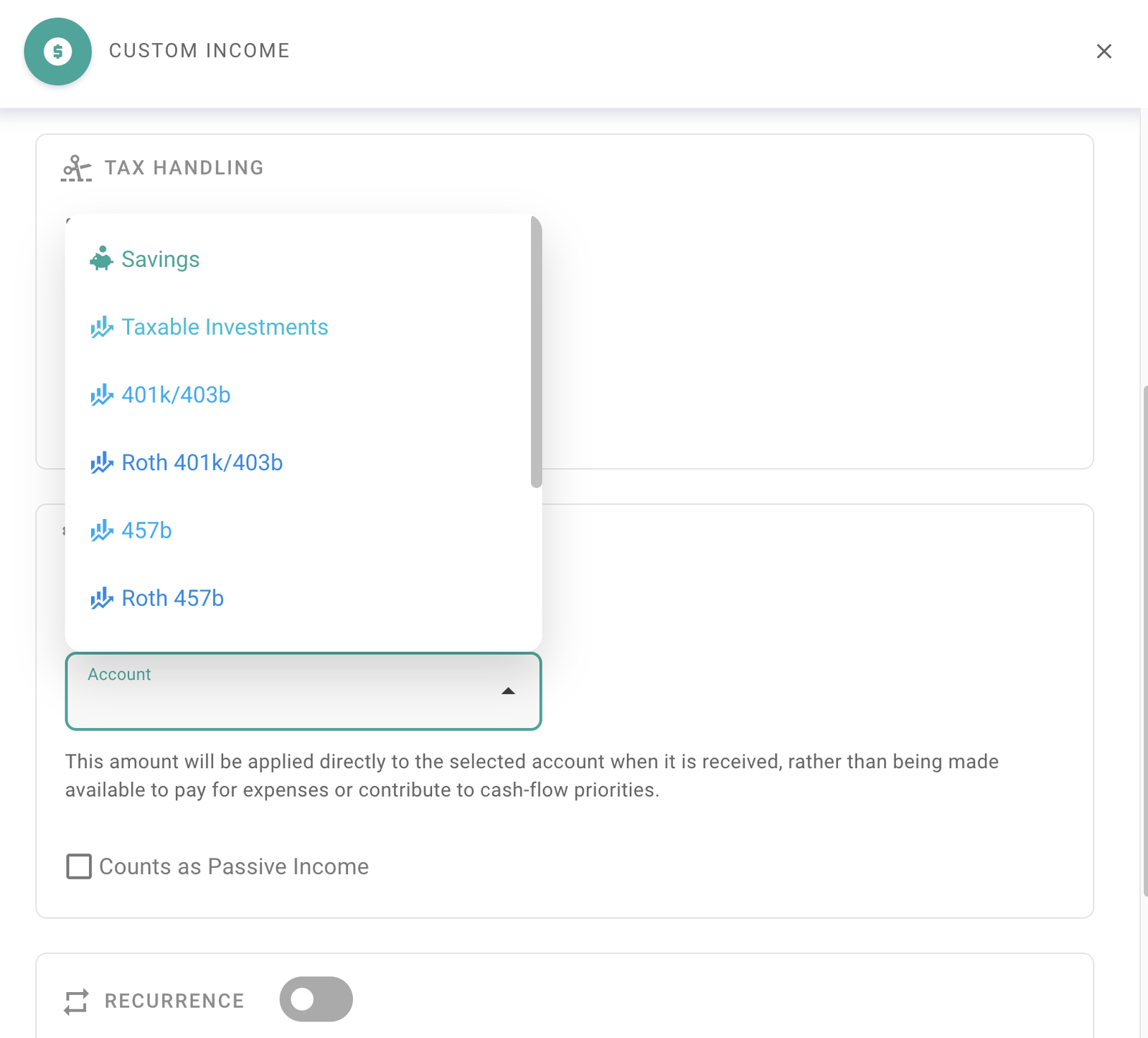The height and width of the screenshot is (1038, 1148).
Task: Click the chart icon beside Roth 401k/403b
Action: tap(101, 462)
